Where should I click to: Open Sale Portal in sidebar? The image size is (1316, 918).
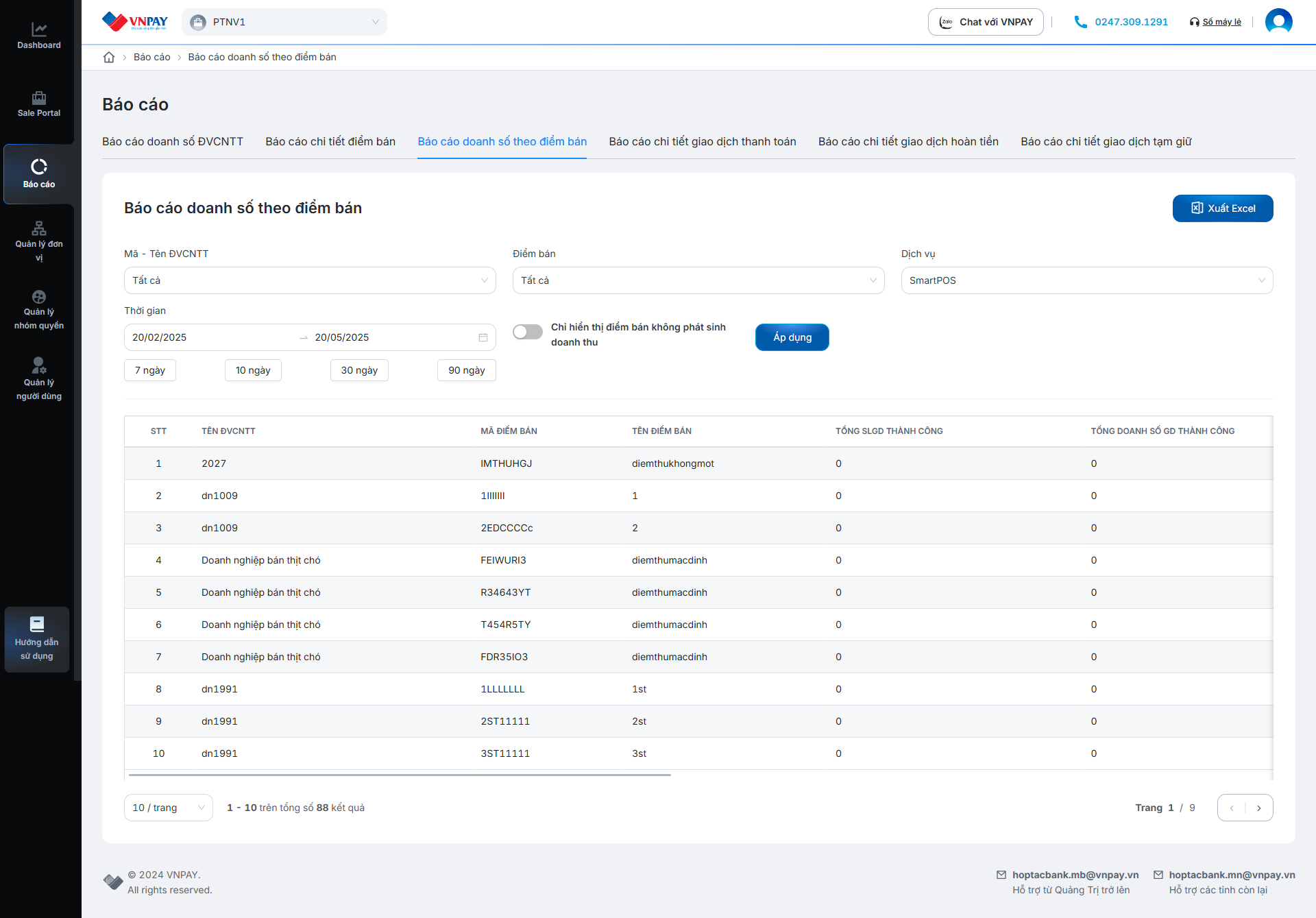pos(39,104)
